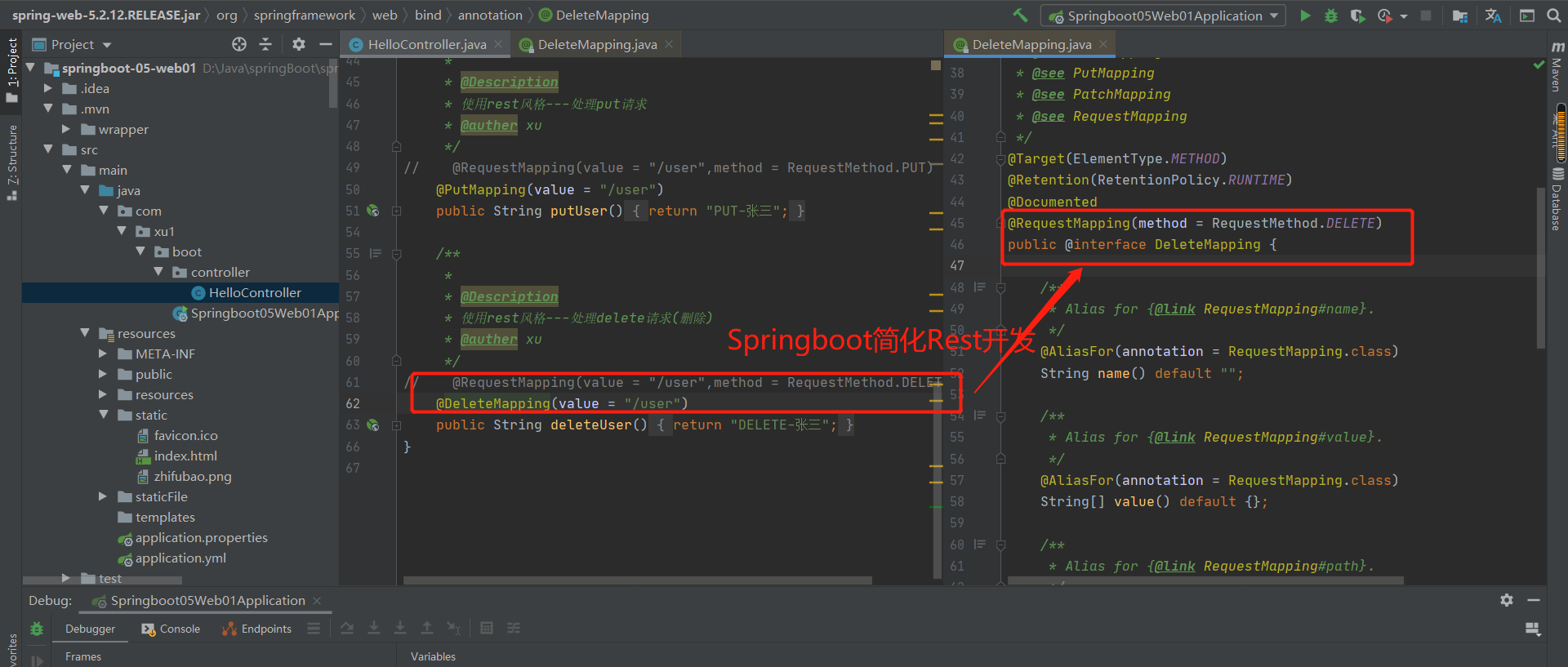The height and width of the screenshot is (667, 1568).
Task: Open Project panel settings gear
Action: click(299, 44)
